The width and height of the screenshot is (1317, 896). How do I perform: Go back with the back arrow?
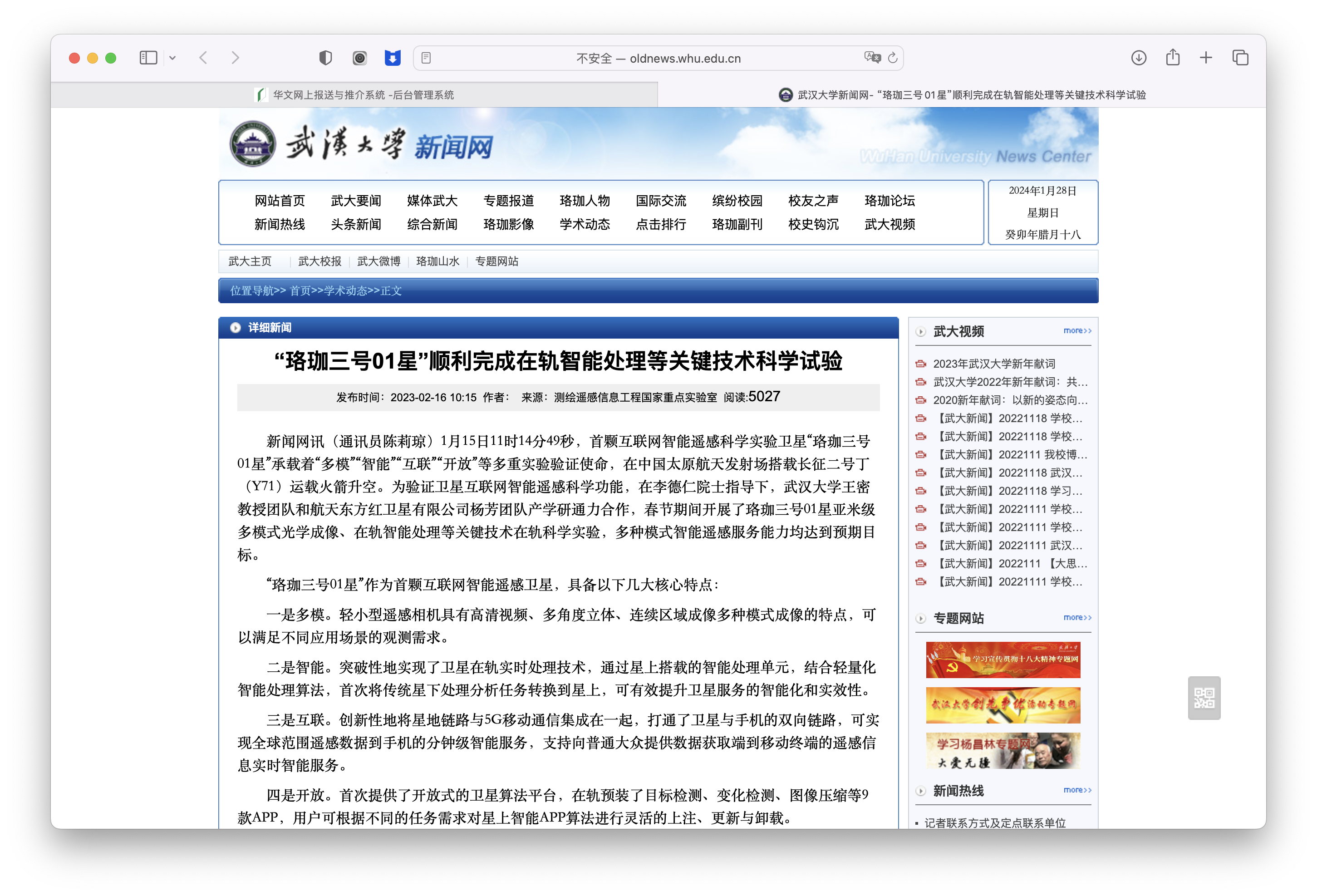point(203,58)
